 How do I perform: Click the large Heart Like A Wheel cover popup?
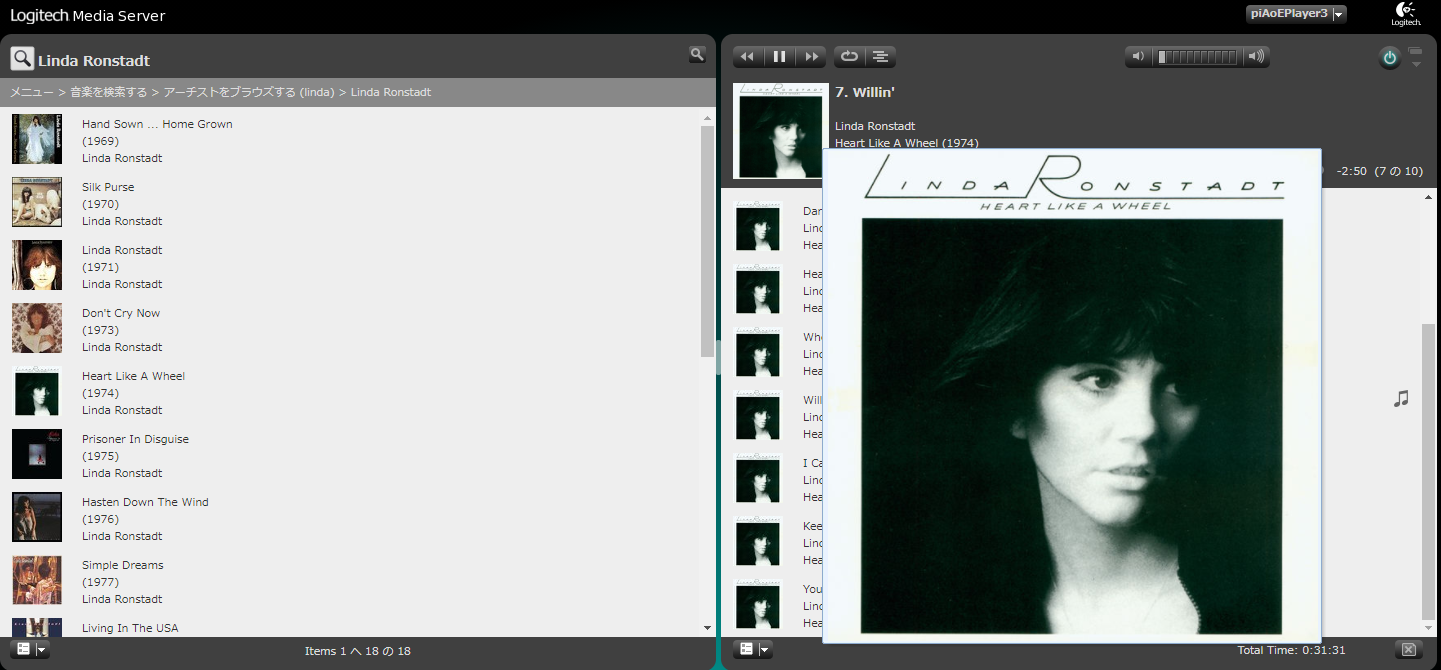pyautogui.click(x=1072, y=396)
